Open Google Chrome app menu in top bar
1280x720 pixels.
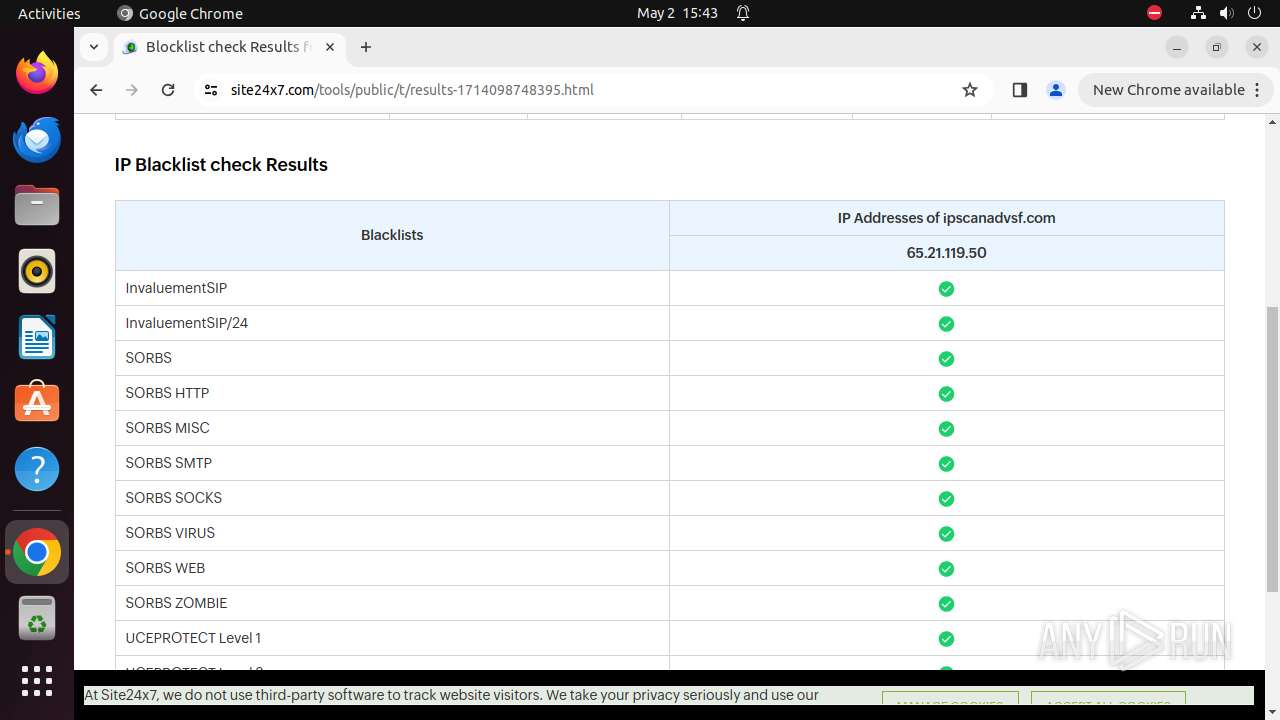click(180, 13)
